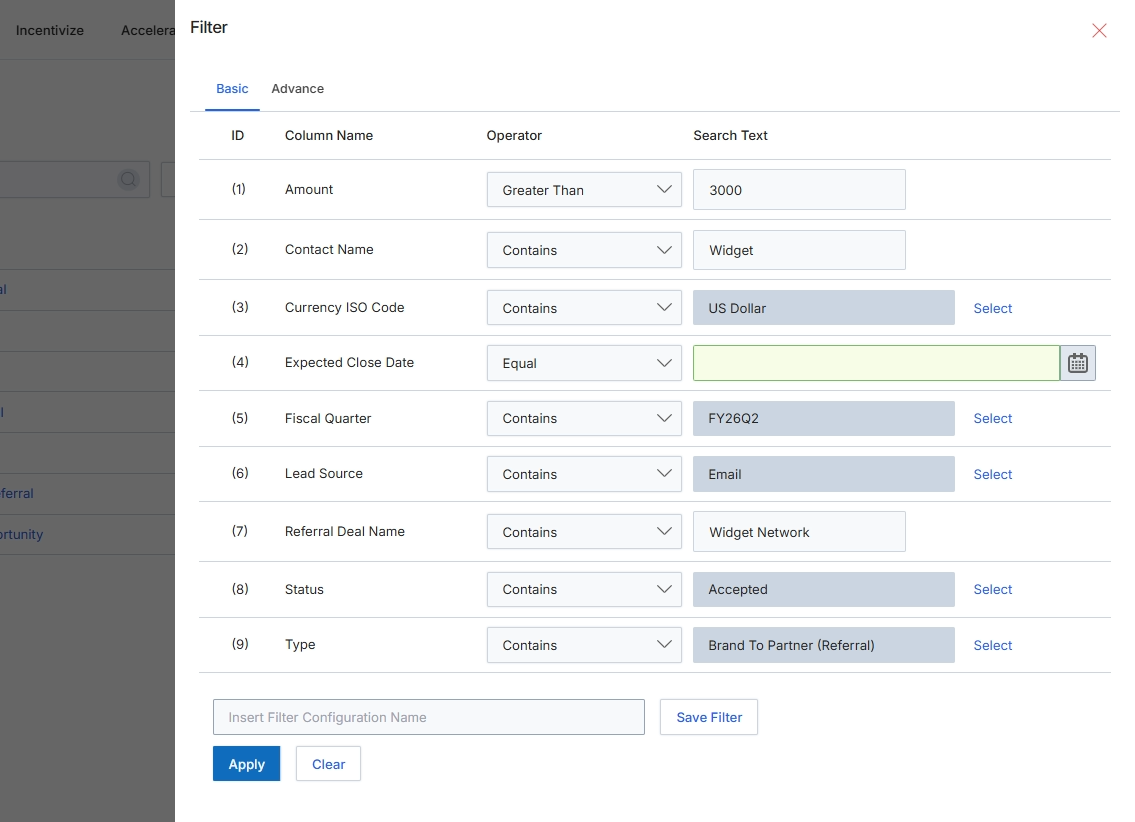Image resolution: width=1135 pixels, height=822 pixels.
Task: Click Select link for Fiscal Quarter
Action: (x=992, y=418)
